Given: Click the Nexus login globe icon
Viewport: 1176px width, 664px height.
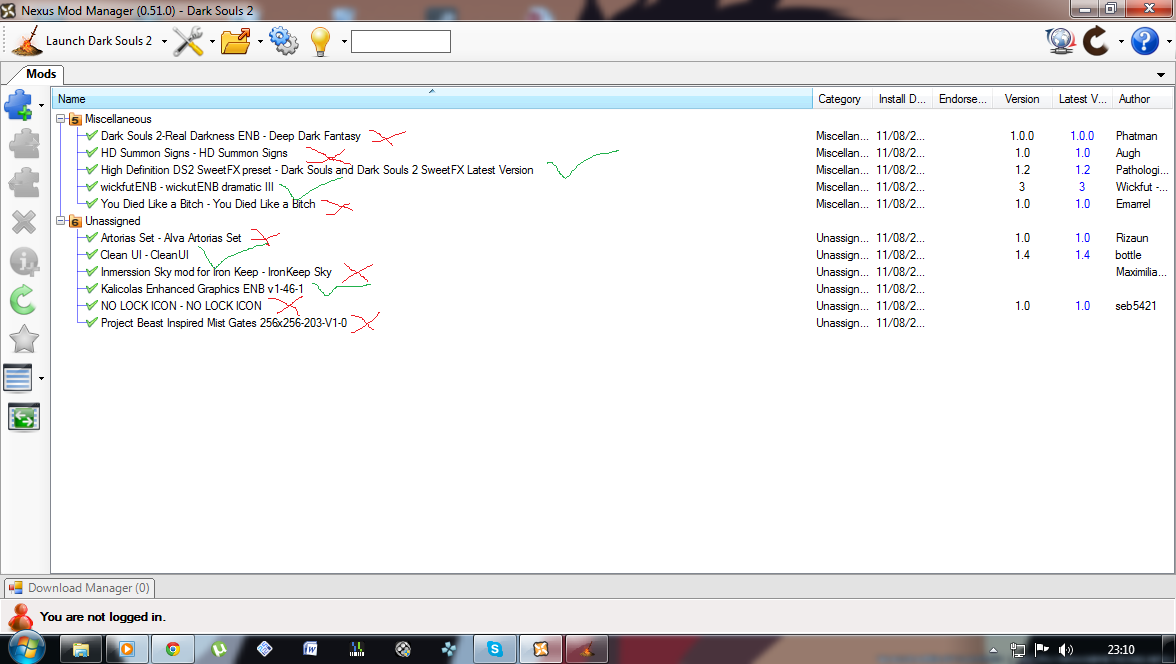Looking at the screenshot, I should click(1060, 41).
